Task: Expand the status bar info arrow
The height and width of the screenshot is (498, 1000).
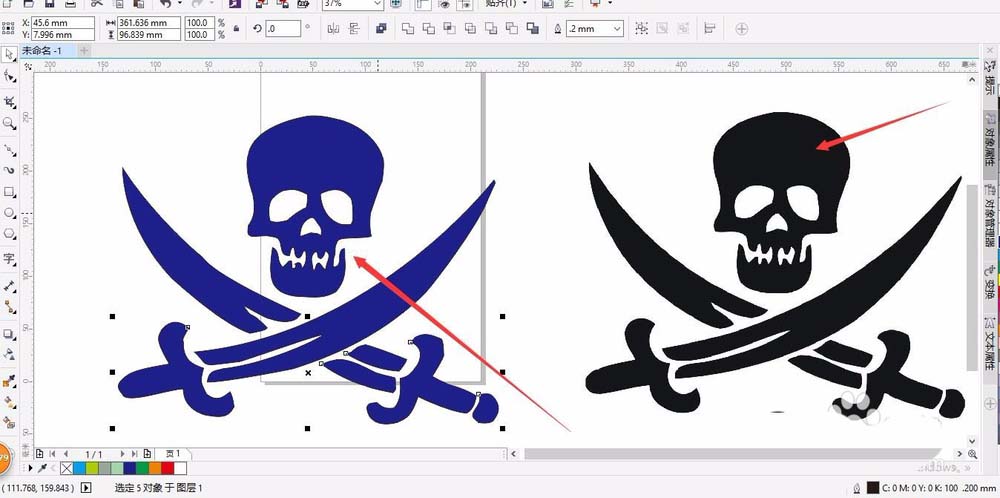Action: click(86, 487)
